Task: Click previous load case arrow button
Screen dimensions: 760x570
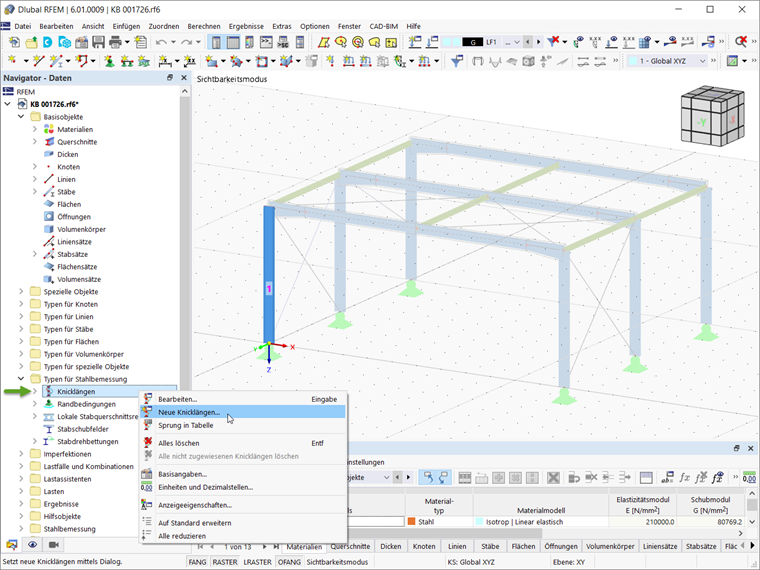Action: (x=527, y=42)
